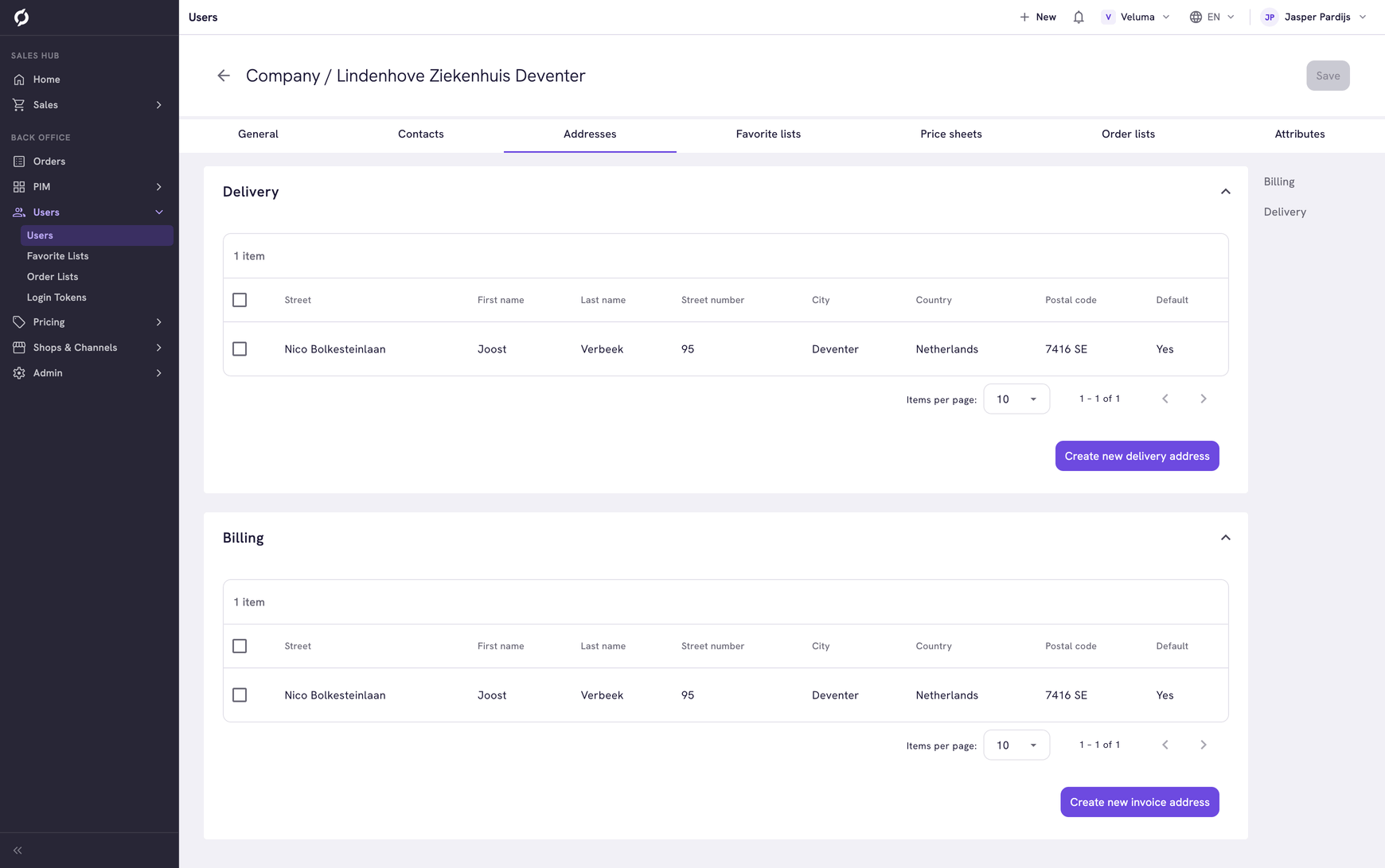Switch to the Contacts tab

[x=421, y=134]
